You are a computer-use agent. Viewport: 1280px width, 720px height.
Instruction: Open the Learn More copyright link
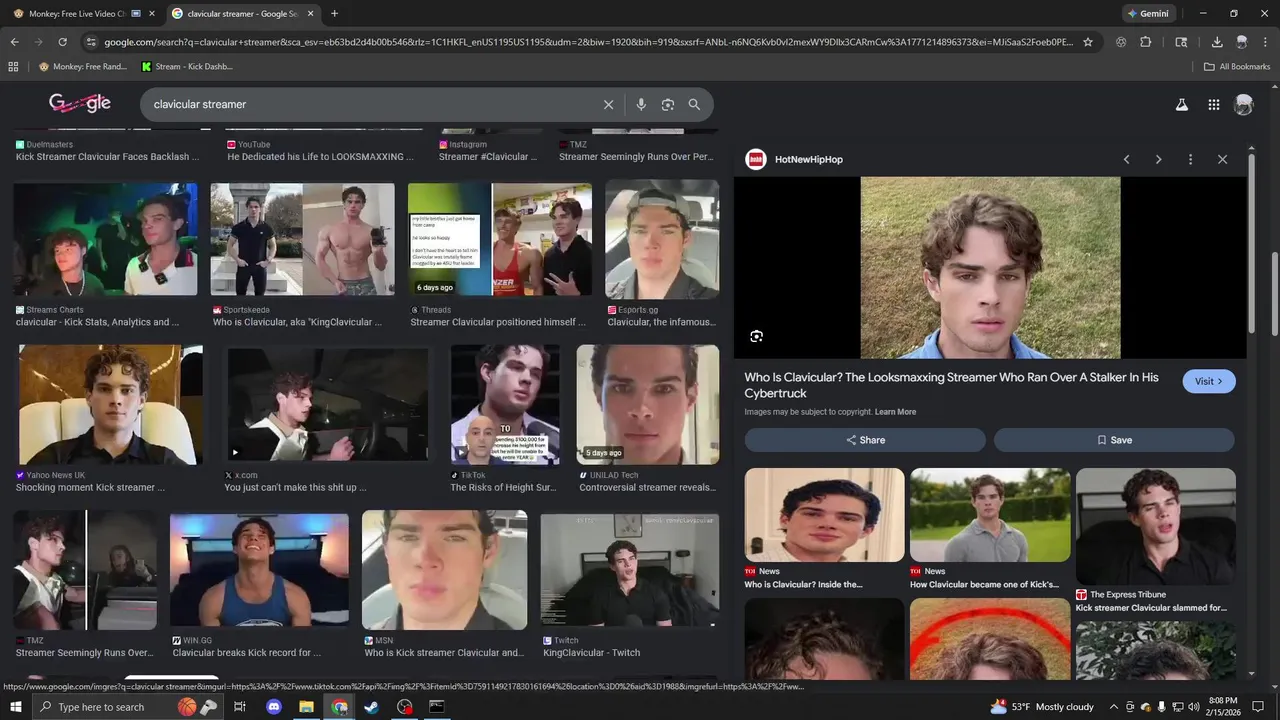[895, 412]
